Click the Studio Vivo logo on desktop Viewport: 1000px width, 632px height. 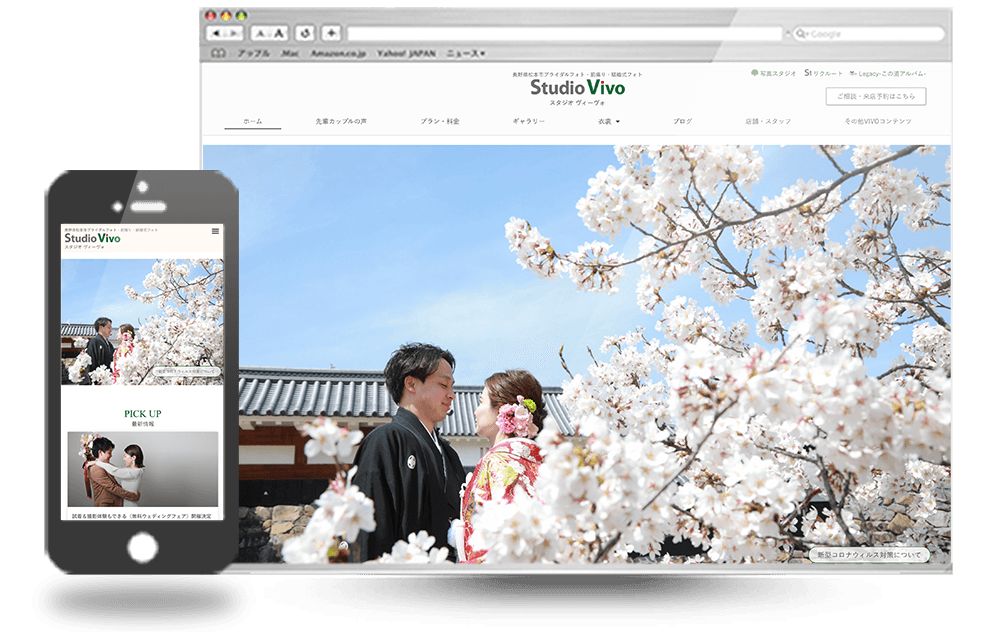coord(577,88)
